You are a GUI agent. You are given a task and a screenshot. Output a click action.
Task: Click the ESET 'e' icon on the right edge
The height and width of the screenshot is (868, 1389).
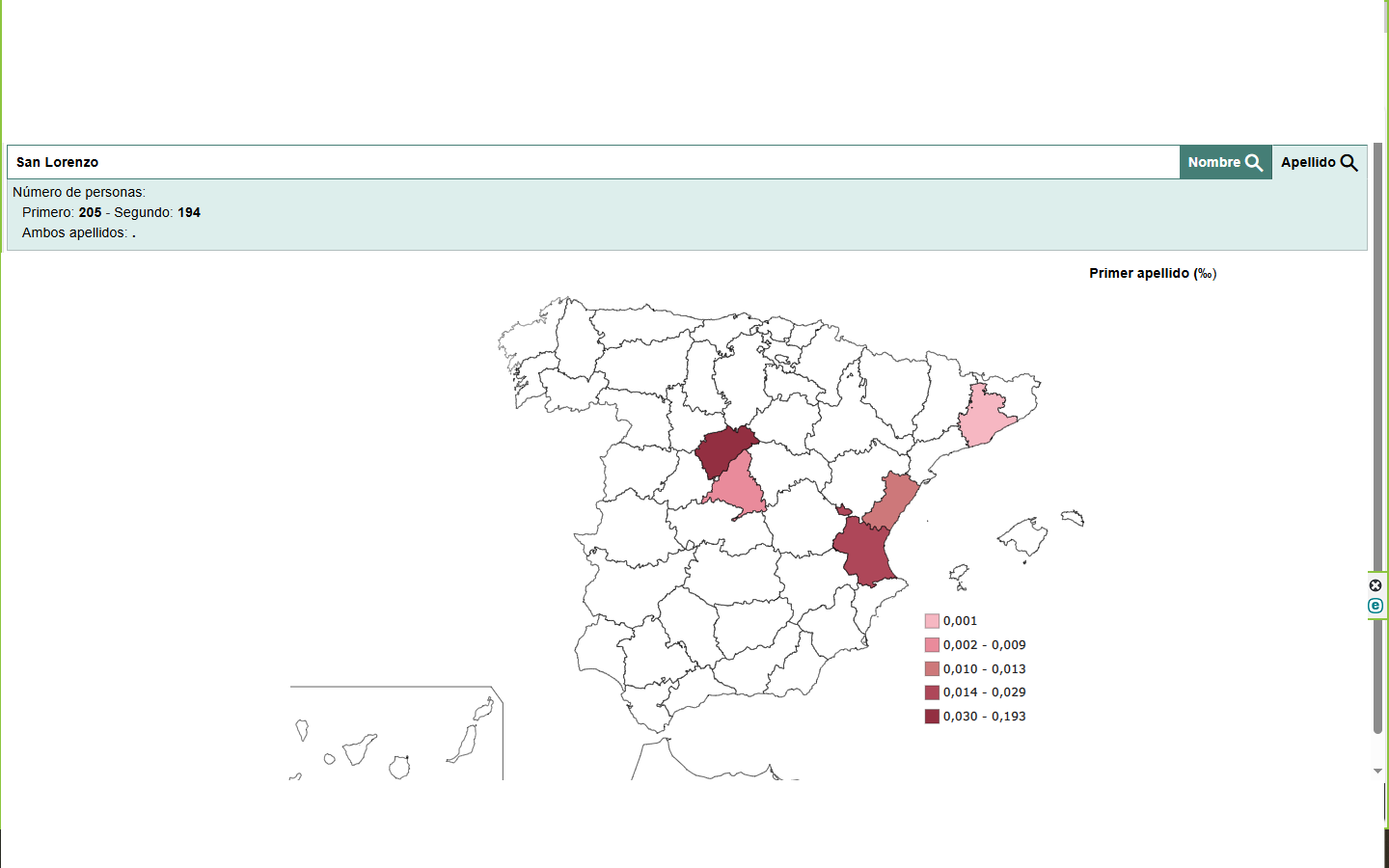[x=1375, y=606]
